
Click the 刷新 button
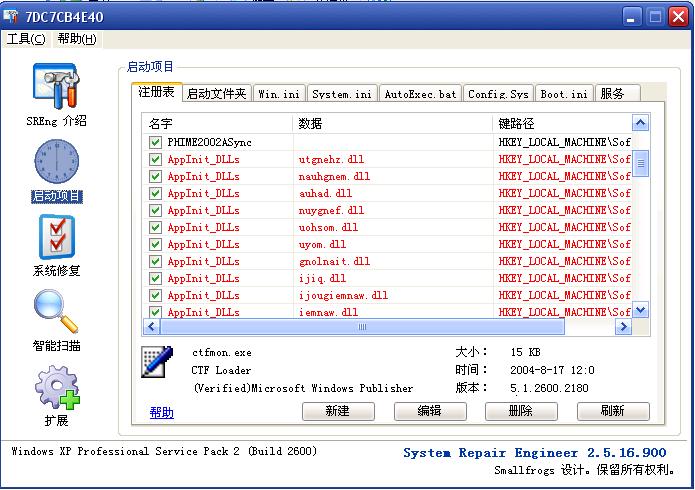pos(613,411)
